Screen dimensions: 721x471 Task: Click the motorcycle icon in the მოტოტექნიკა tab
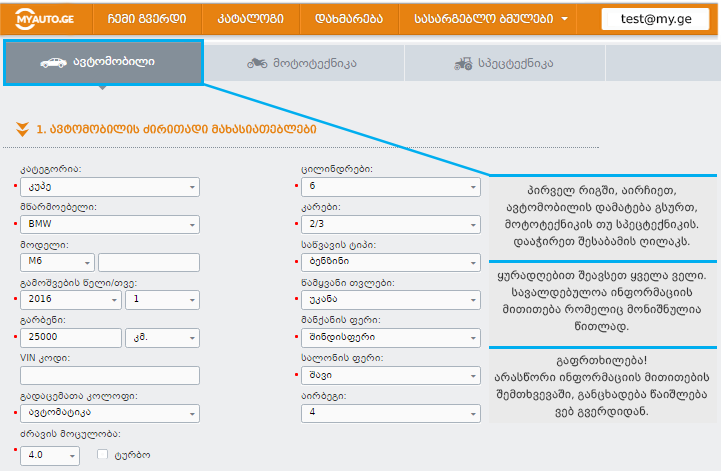point(257,63)
